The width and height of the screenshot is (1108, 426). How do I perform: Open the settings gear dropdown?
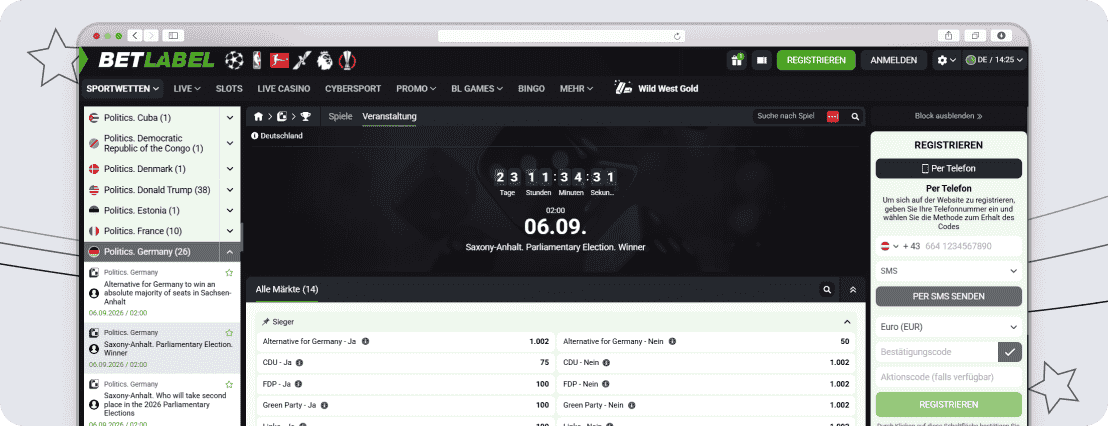coord(946,60)
